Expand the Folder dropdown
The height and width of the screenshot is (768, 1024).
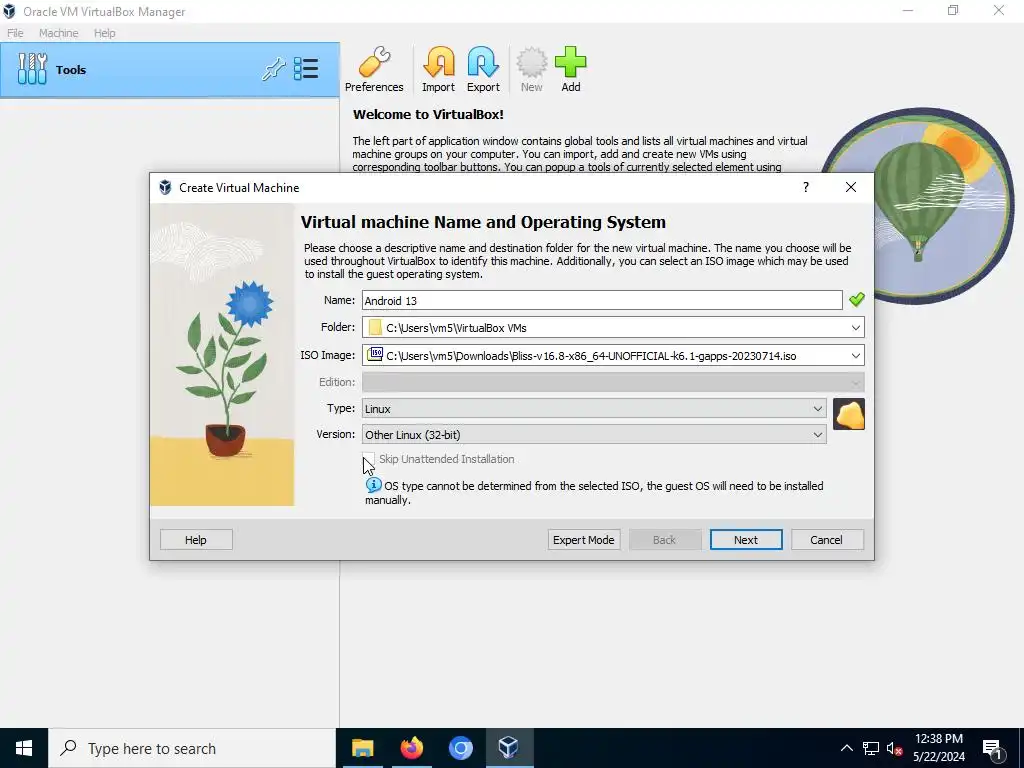point(856,327)
